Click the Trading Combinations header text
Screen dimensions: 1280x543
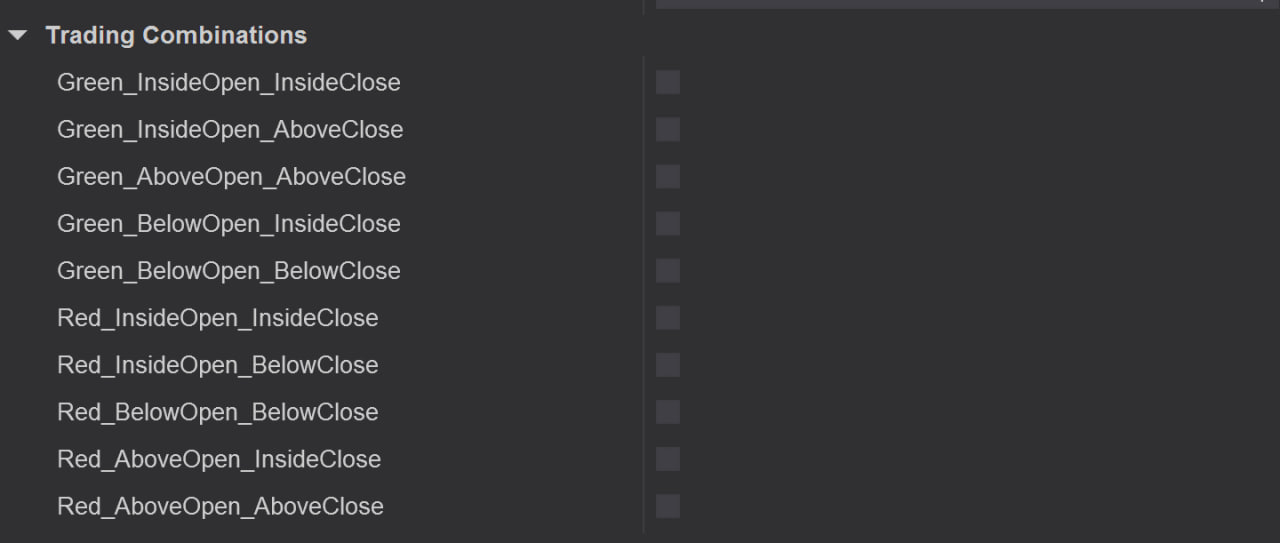(176, 36)
